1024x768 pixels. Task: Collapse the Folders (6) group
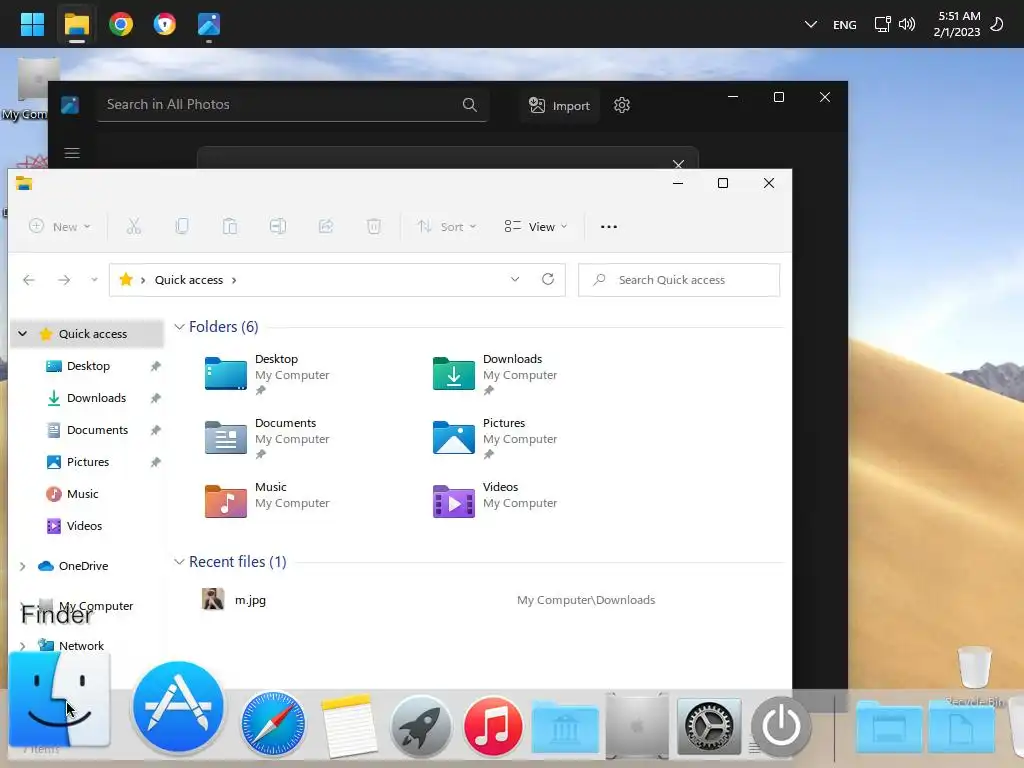[179, 327]
